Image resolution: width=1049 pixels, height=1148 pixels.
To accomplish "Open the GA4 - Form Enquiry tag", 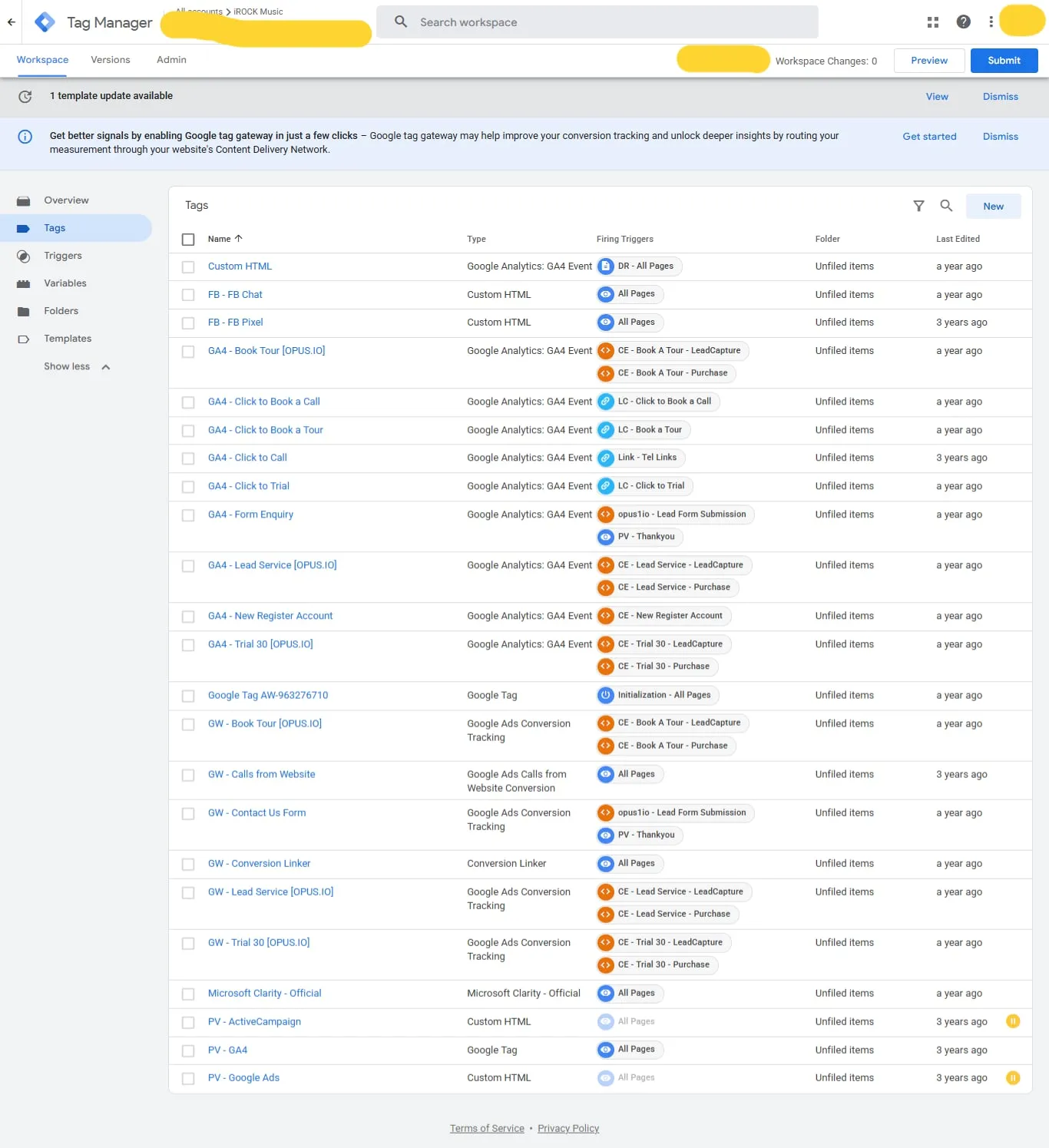I will point(250,514).
